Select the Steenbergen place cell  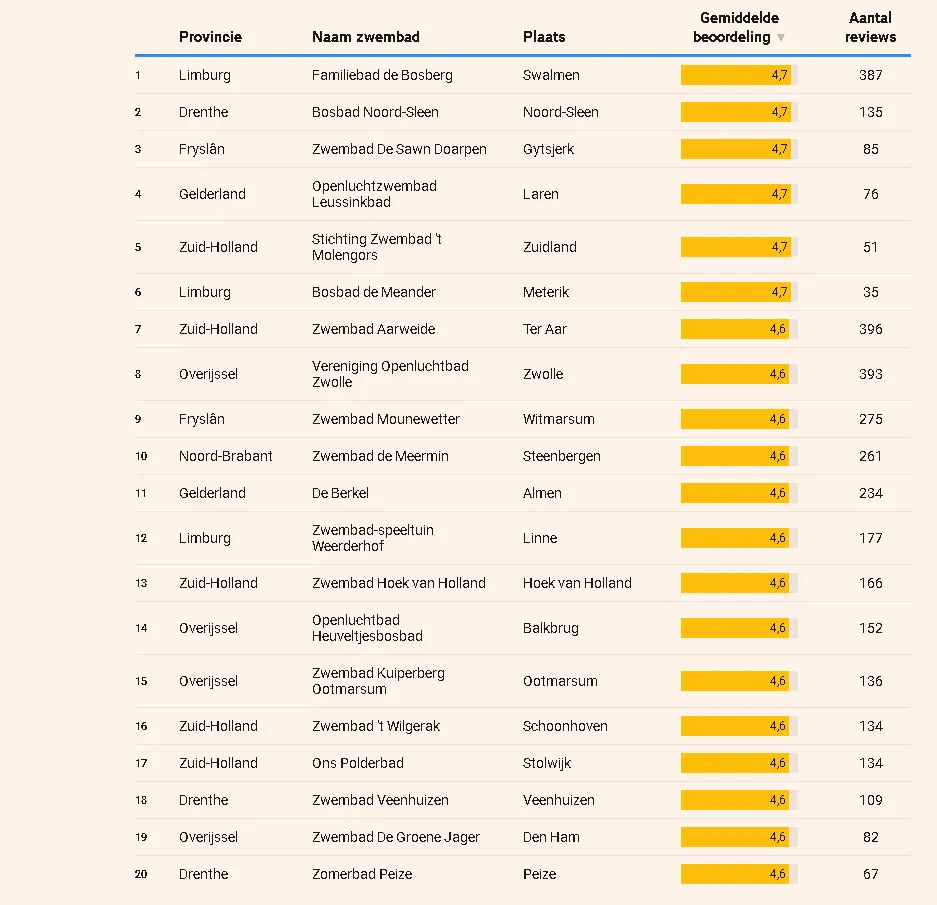pos(562,457)
